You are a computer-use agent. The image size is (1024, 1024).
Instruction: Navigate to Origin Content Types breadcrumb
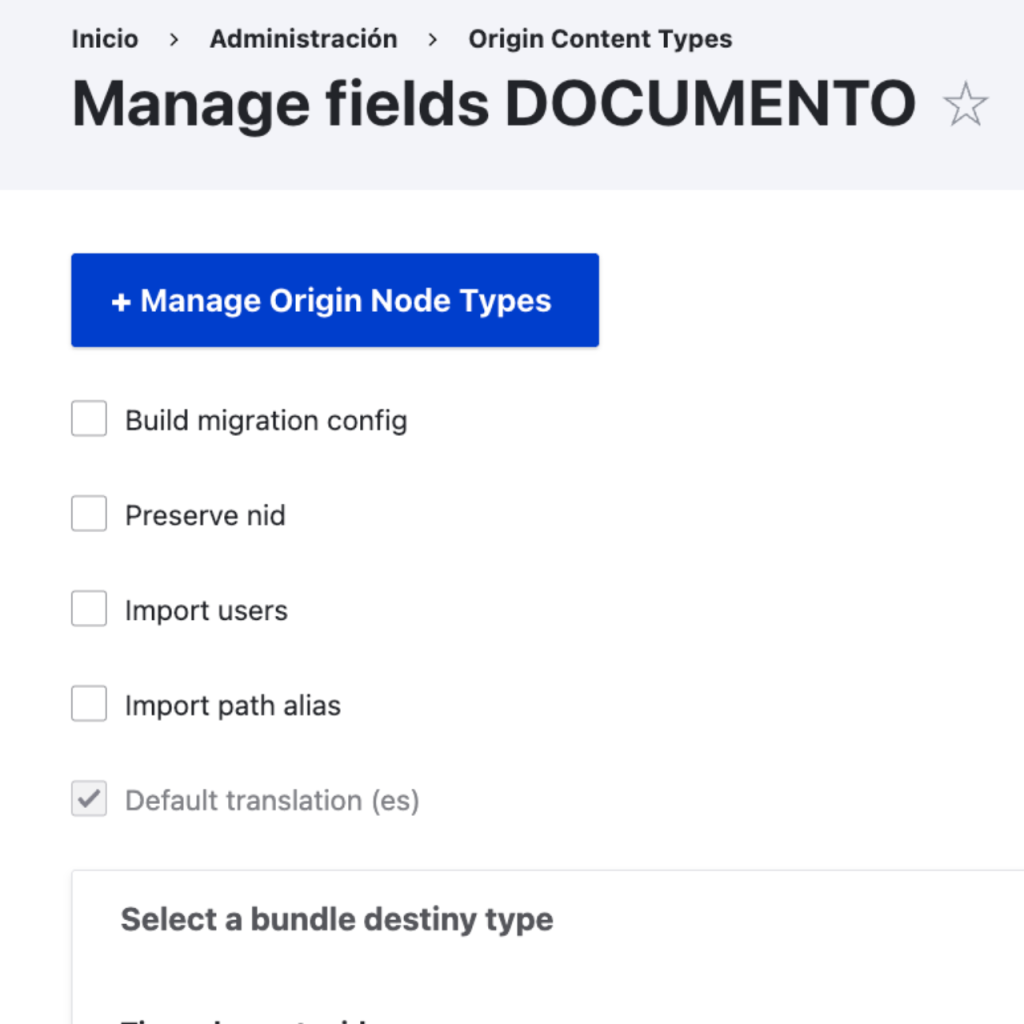600,40
